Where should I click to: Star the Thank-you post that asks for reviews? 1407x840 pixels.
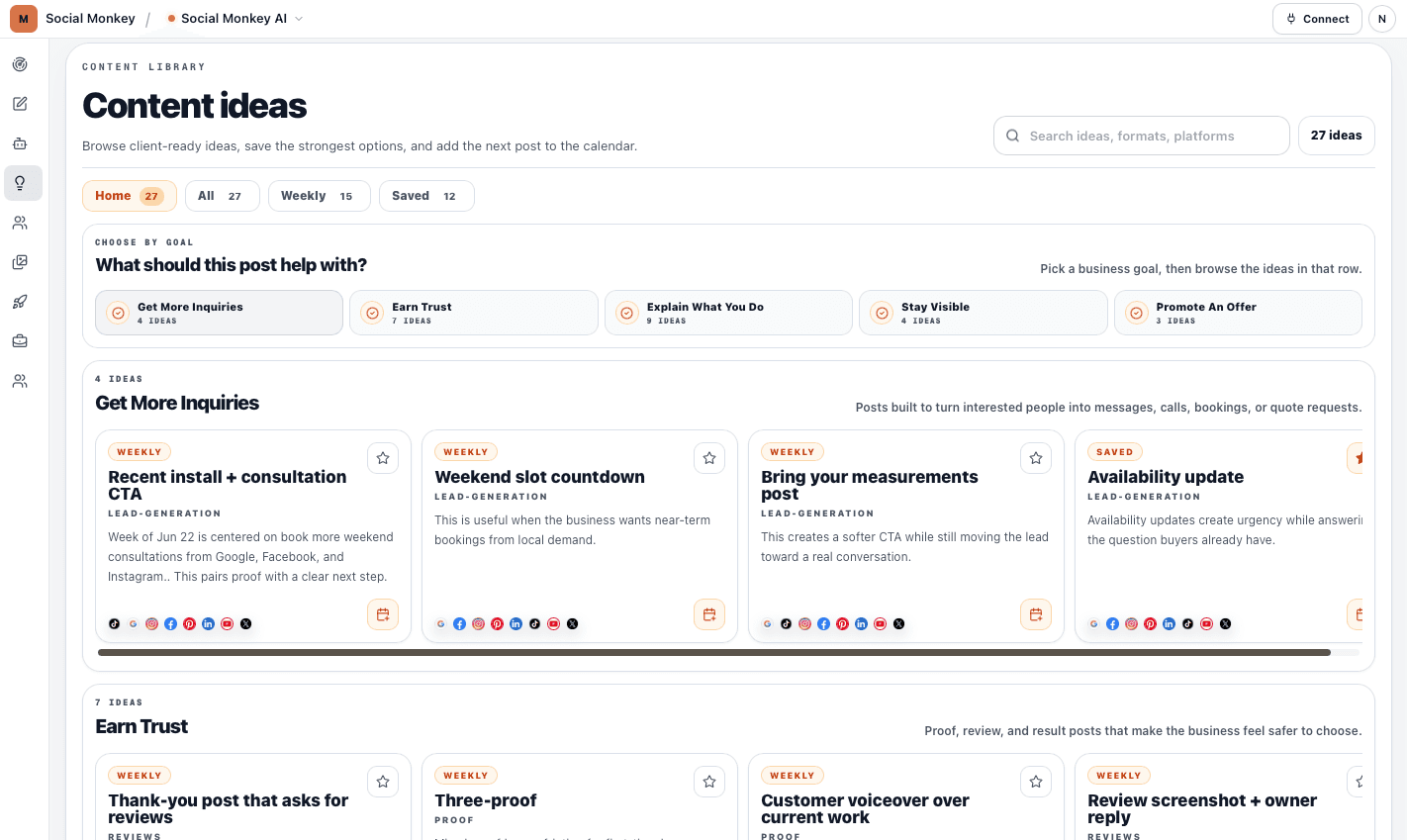(383, 782)
